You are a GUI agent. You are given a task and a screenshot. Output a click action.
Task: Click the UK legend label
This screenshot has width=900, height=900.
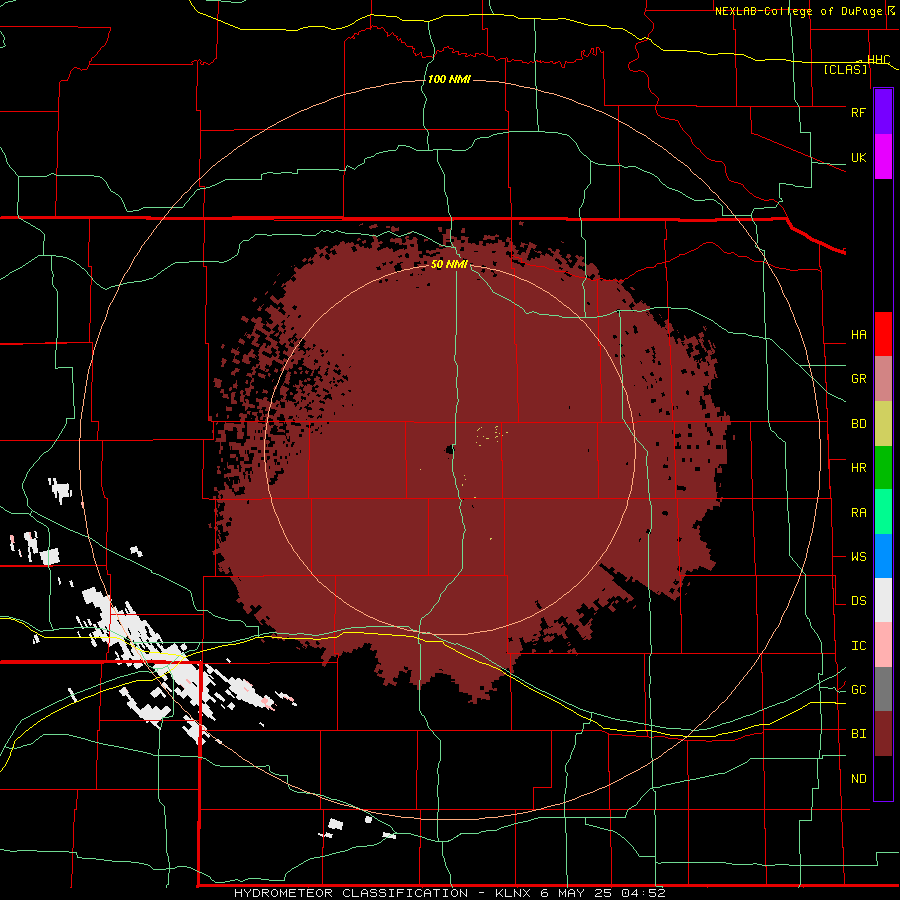coord(858,157)
